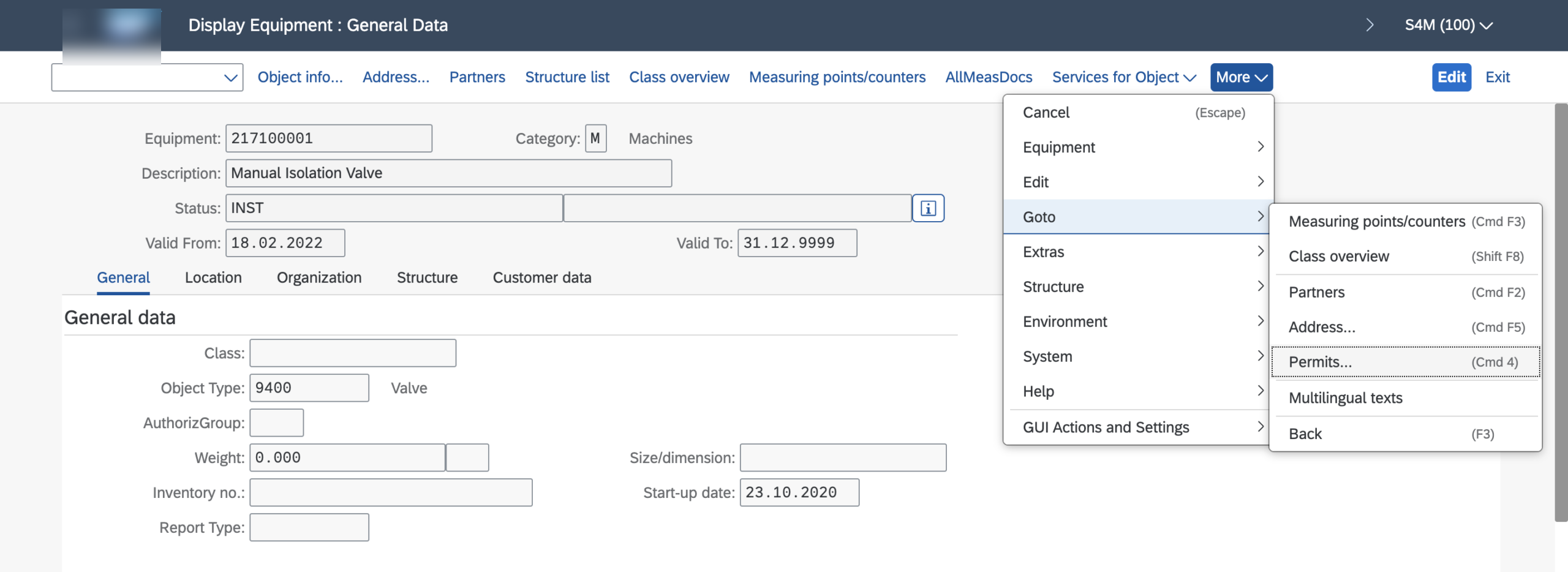Expand the Edit submenu in More menu

click(x=1139, y=182)
